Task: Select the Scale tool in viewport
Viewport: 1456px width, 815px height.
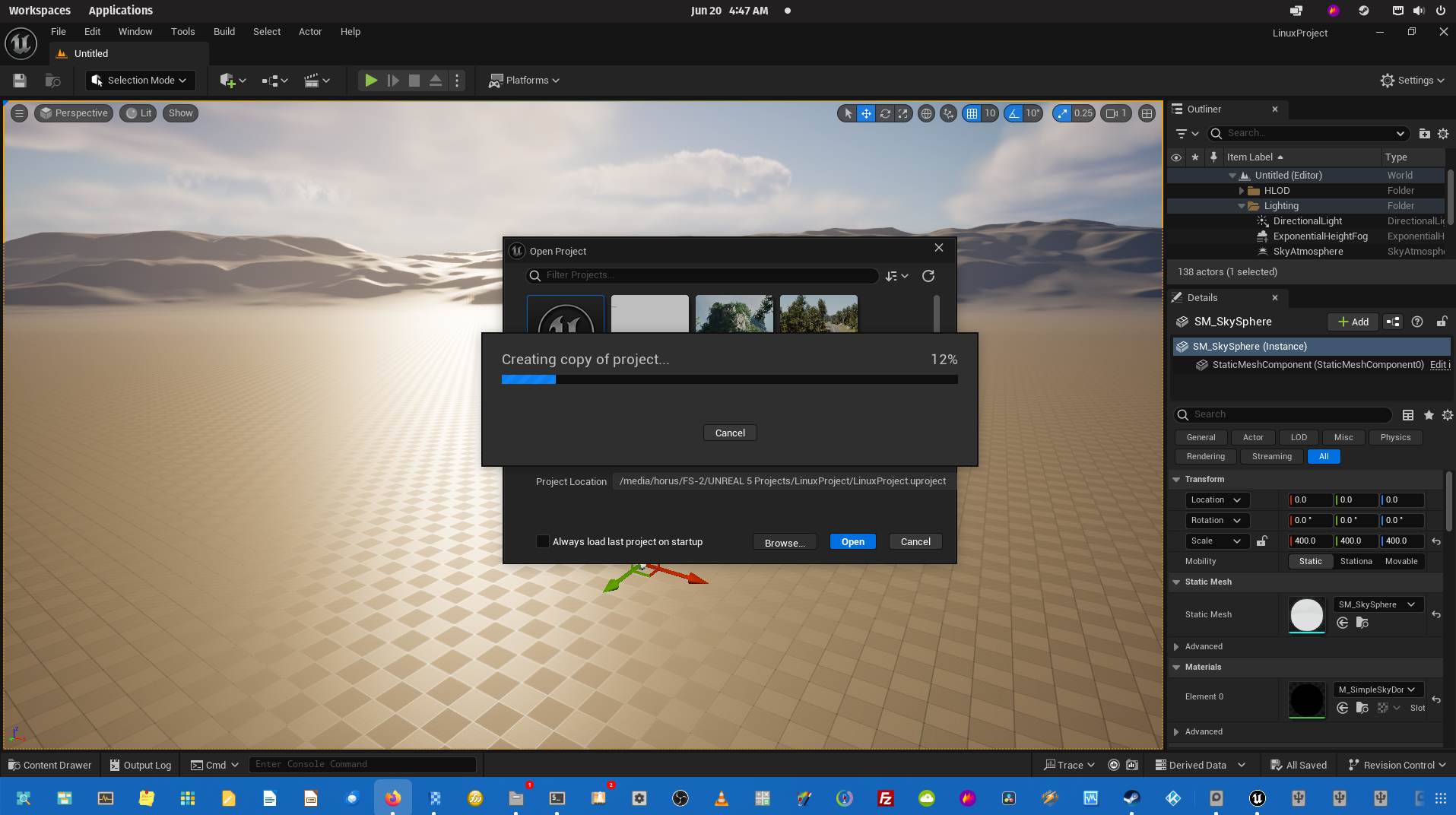Action: coord(902,113)
